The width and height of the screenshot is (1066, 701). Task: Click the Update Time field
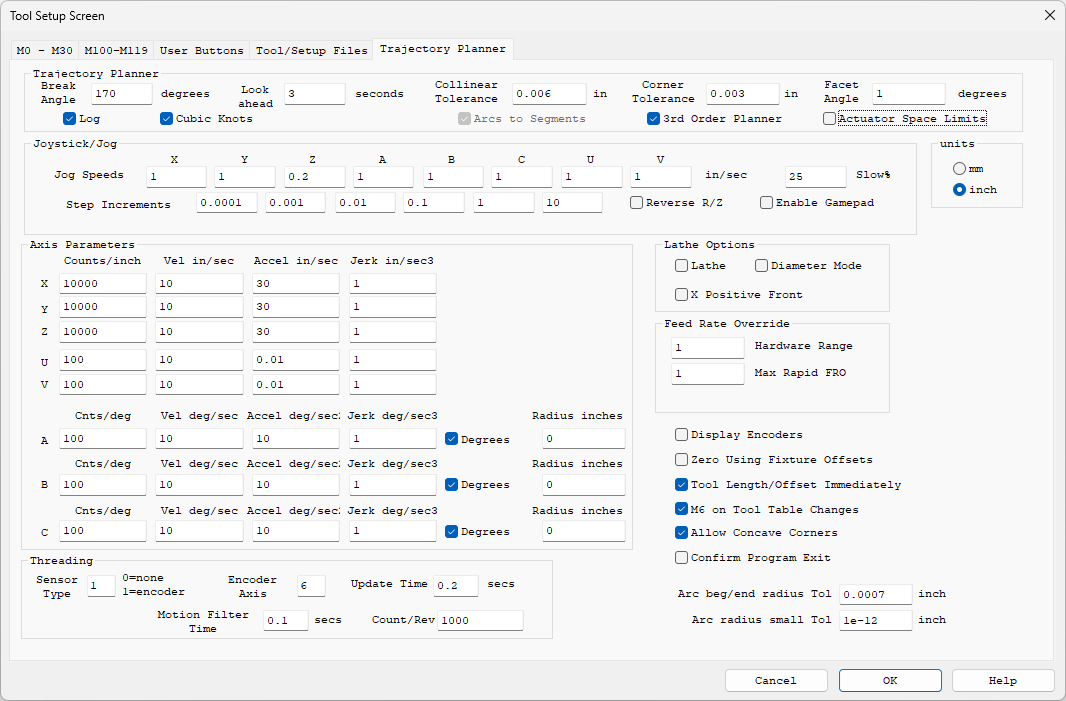click(456, 585)
